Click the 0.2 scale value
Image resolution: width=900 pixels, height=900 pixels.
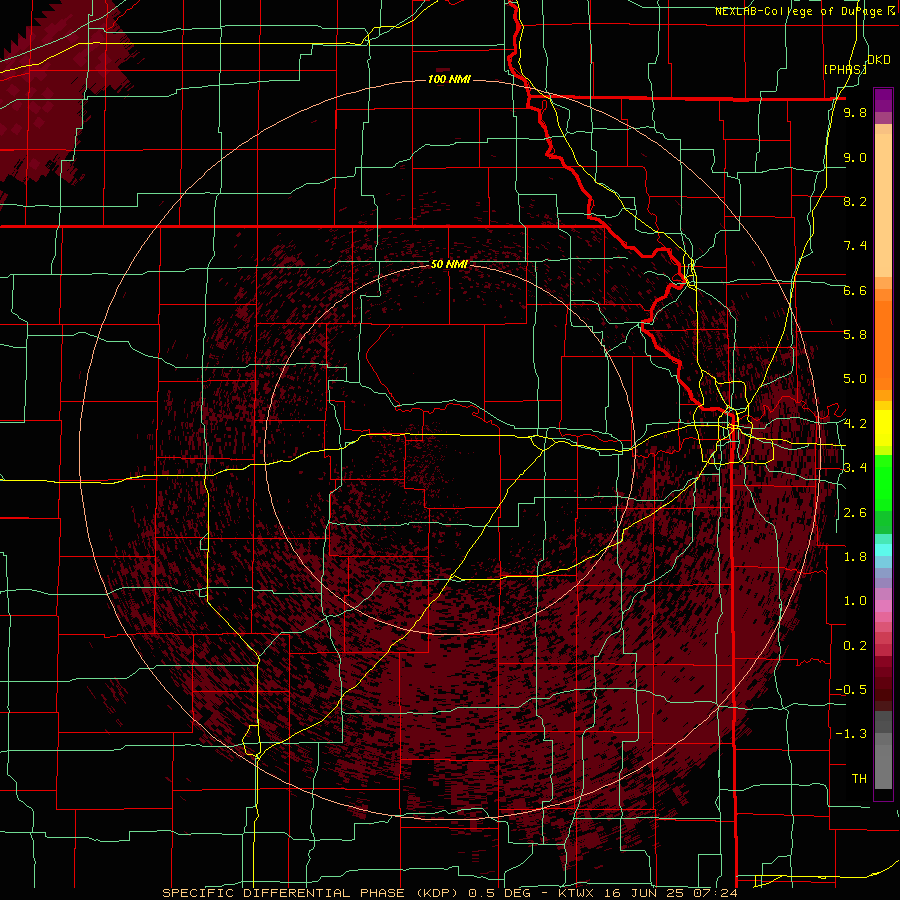(855, 646)
